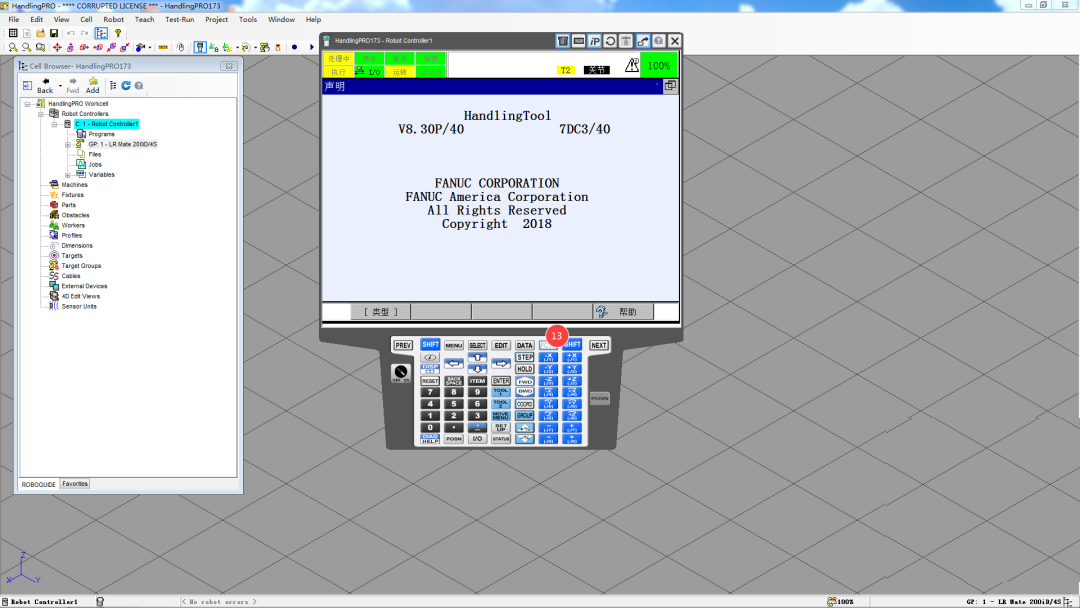Toggle the pendant view icon in title bar
This screenshot has height=608, width=1080.
(x=563, y=41)
